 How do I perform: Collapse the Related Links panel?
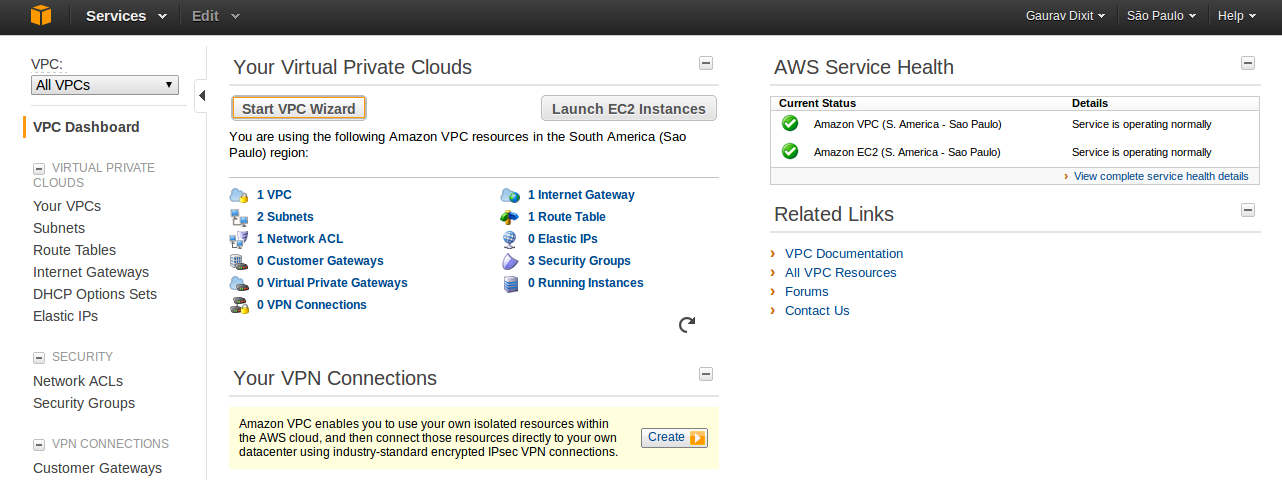click(1248, 210)
